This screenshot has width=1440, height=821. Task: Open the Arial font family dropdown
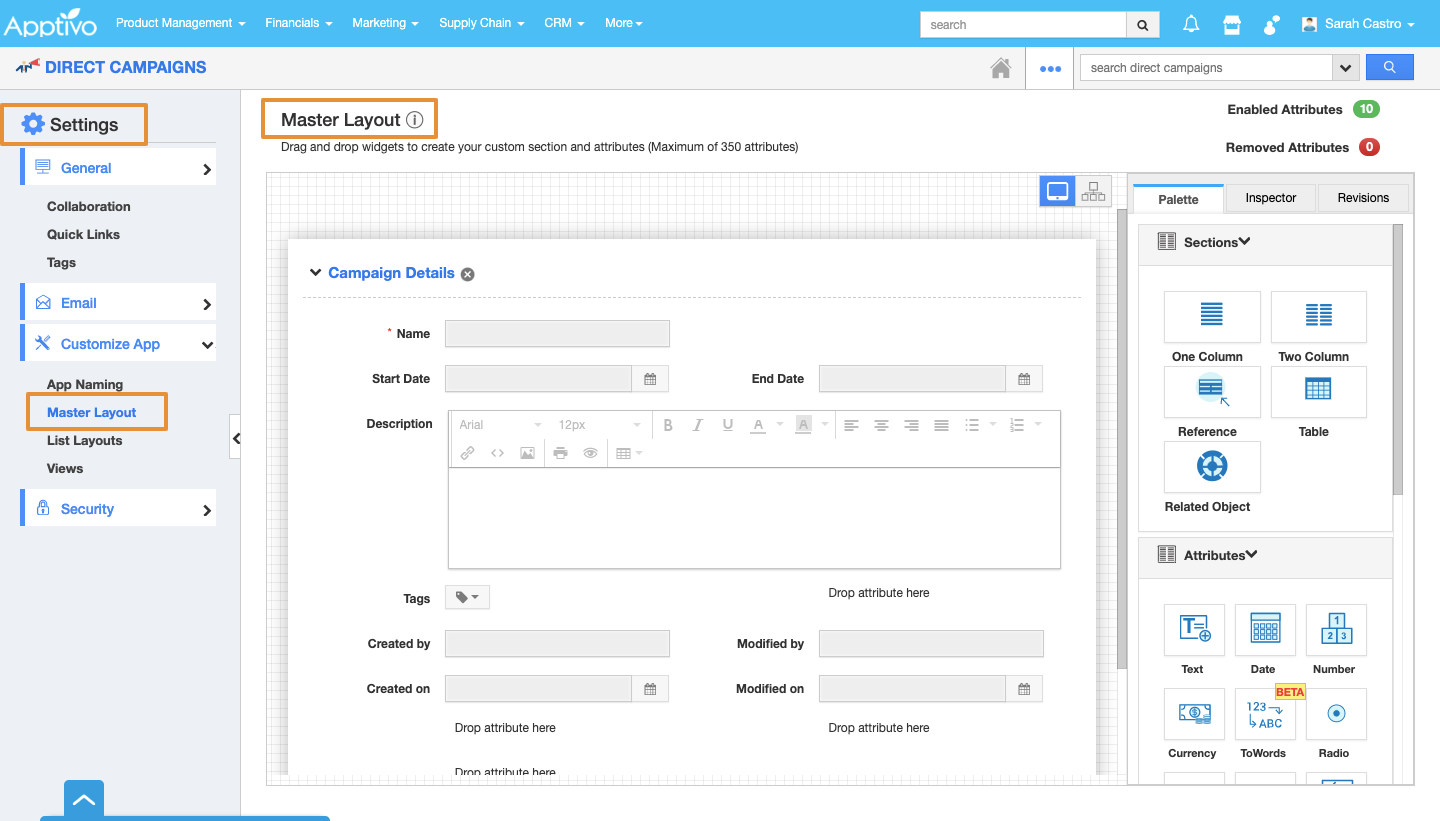500,425
